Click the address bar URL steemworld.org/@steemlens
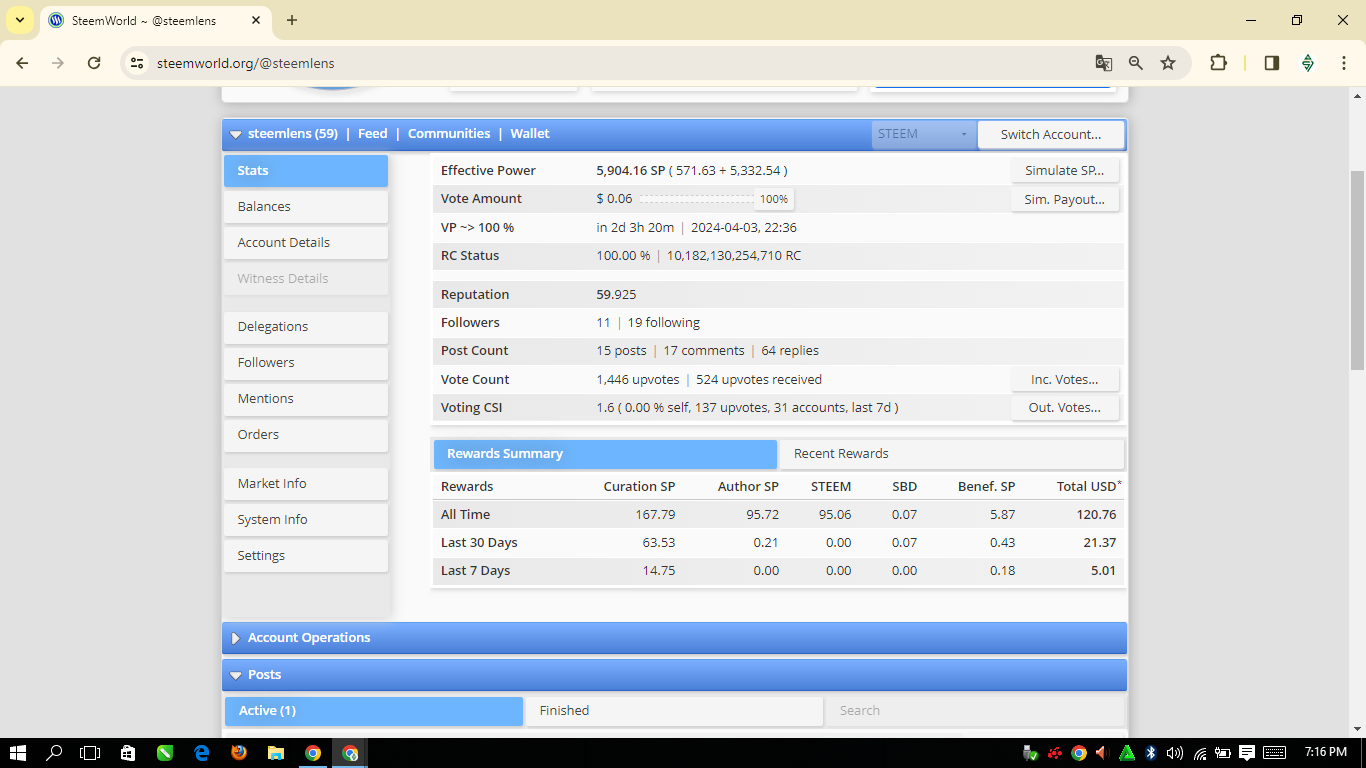Screen dimensions: 1366x768 point(246,63)
